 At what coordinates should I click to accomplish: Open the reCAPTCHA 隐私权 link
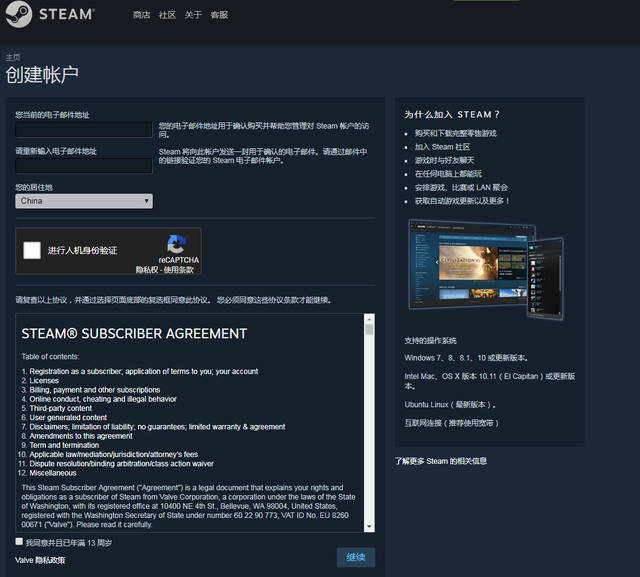146,270
